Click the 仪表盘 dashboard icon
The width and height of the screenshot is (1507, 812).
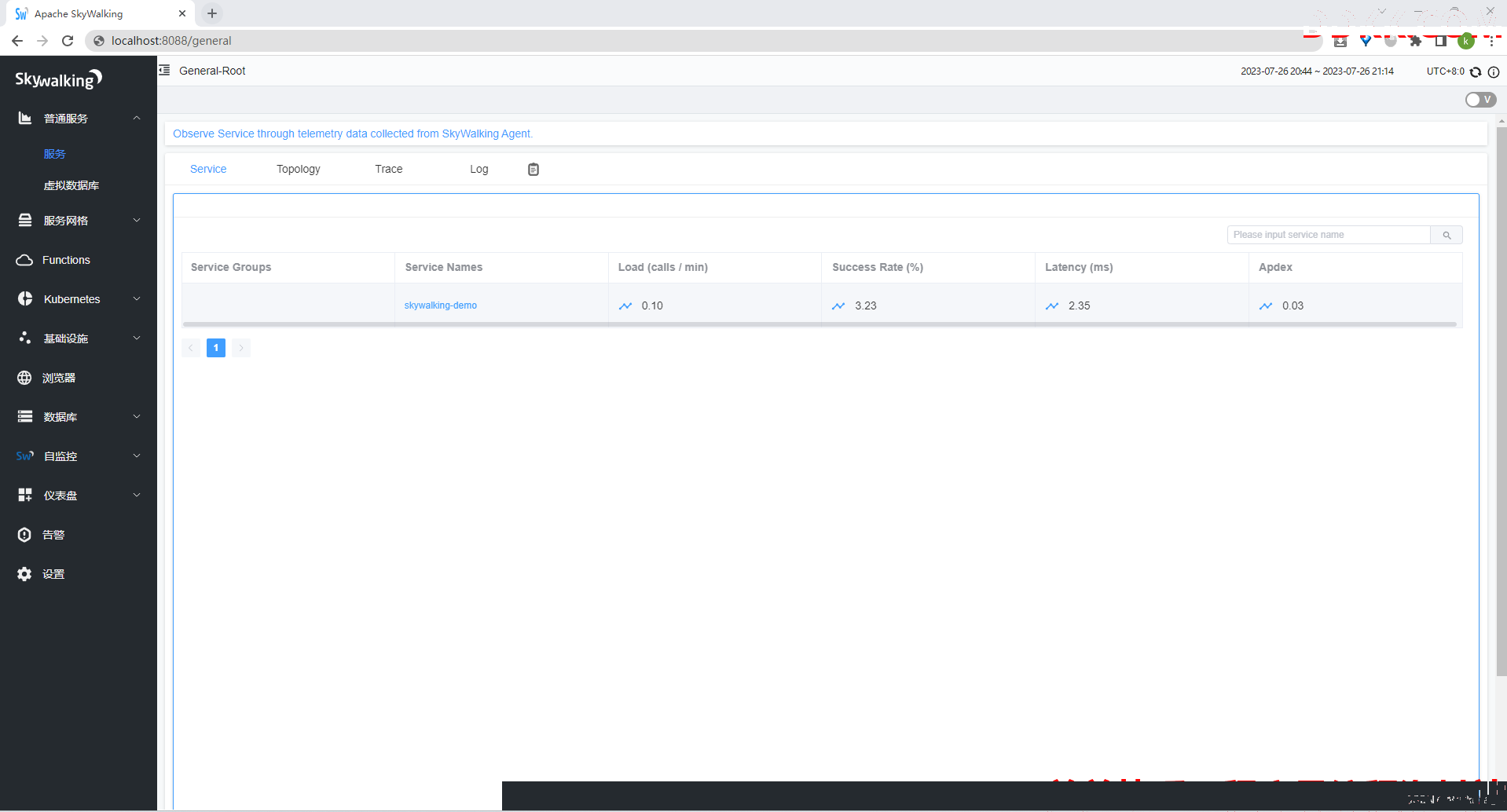point(25,495)
